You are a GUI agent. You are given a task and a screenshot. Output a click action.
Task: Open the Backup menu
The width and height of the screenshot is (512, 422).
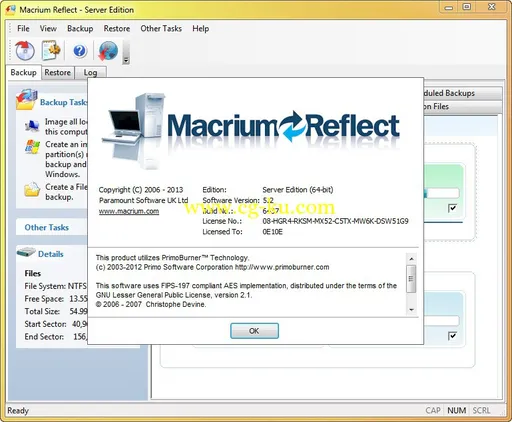(80, 29)
